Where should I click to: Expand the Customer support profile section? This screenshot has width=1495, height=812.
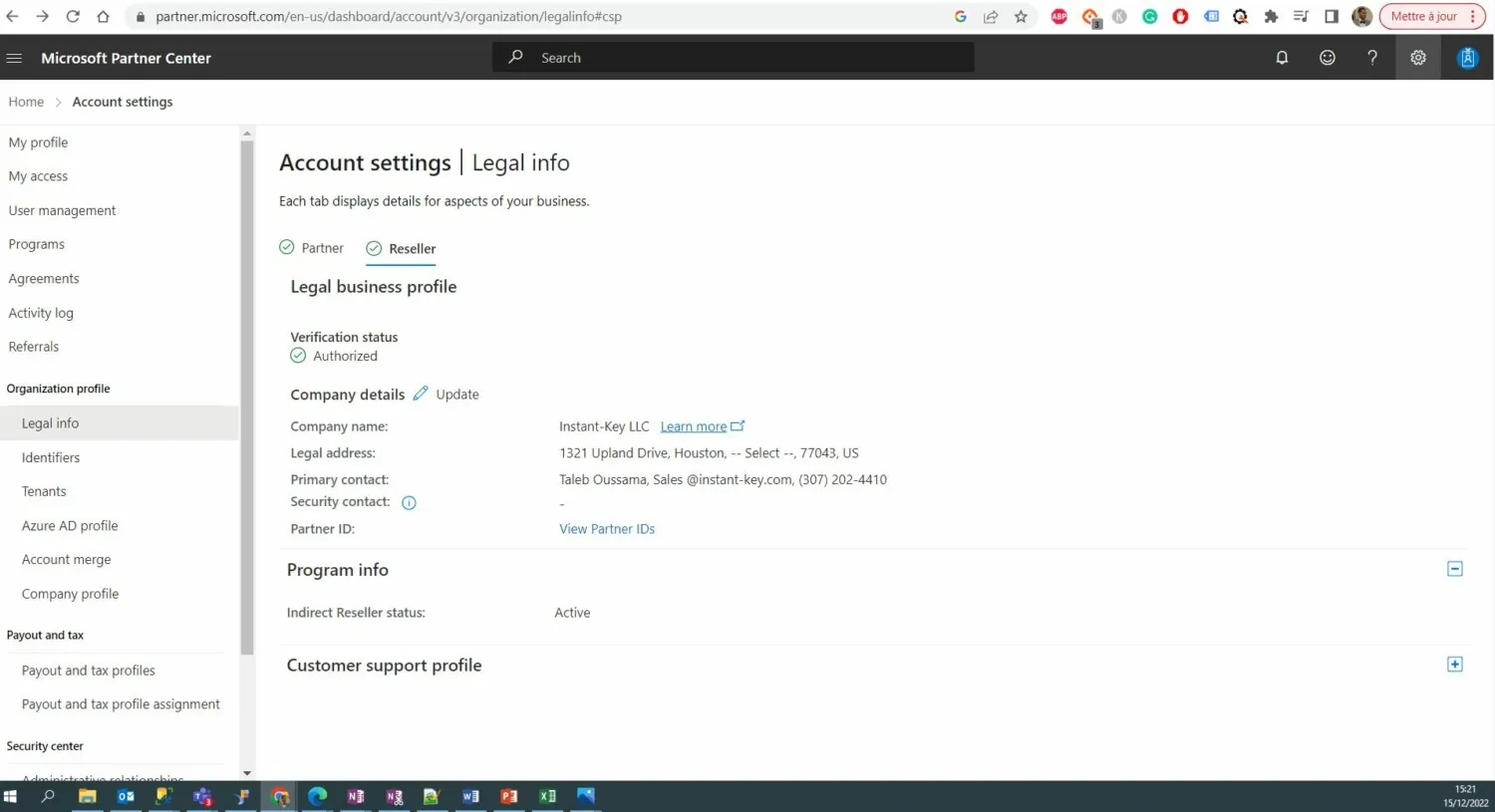tap(1454, 665)
